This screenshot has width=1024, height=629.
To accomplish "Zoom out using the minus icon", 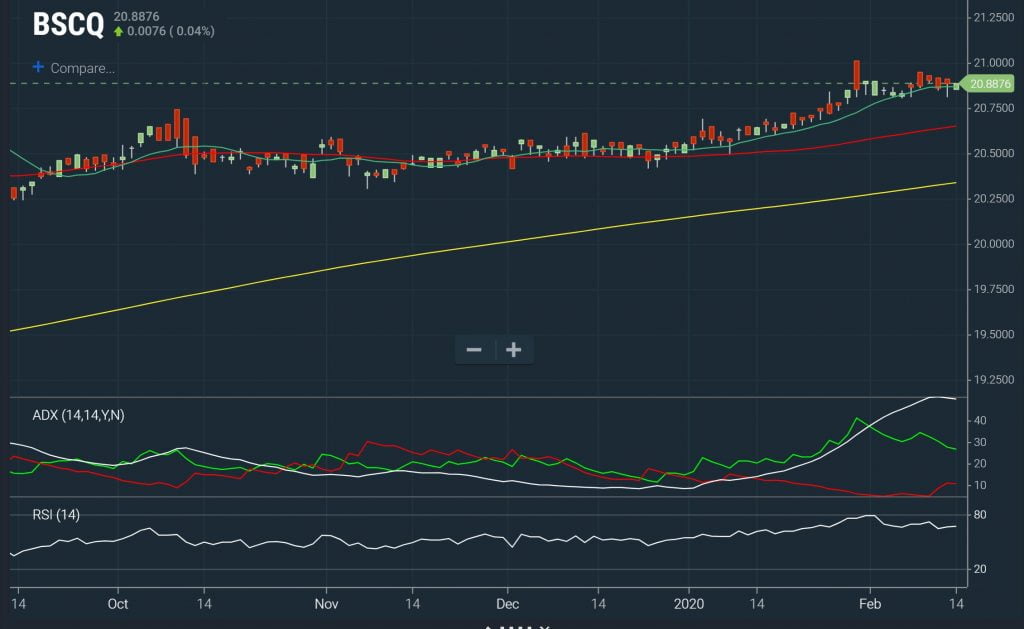I will pos(474,349).
